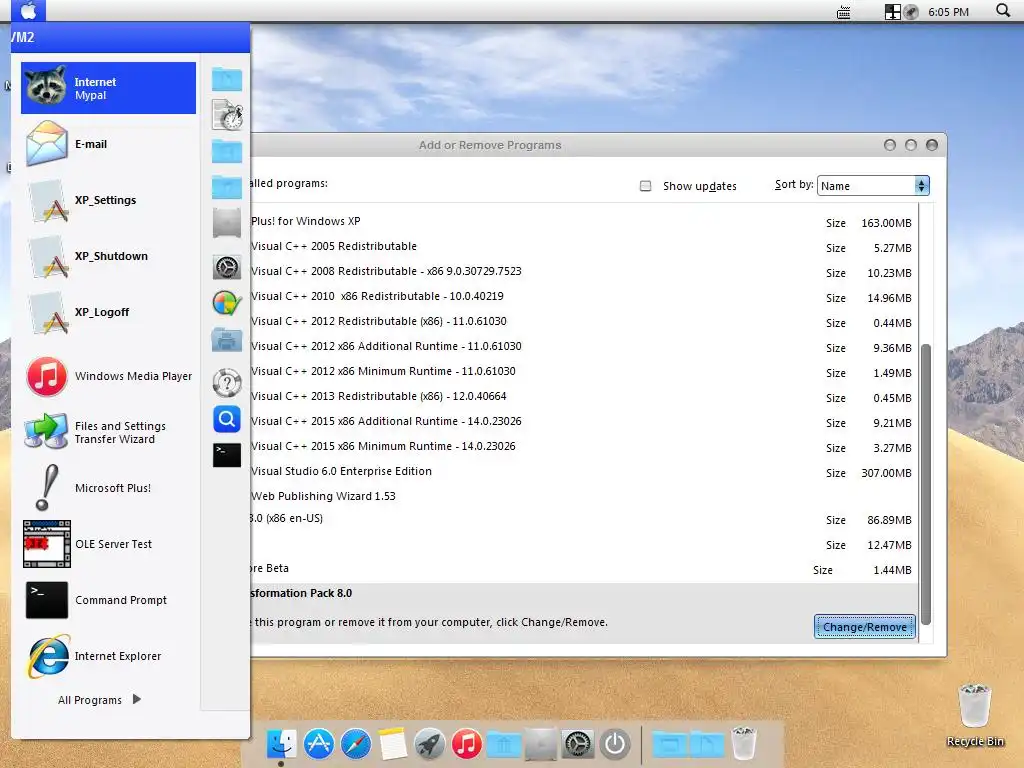Launch Internet Explorer from start menu
The height and width of the screenshot is (768, 1024).
click(x=108, y=656)
